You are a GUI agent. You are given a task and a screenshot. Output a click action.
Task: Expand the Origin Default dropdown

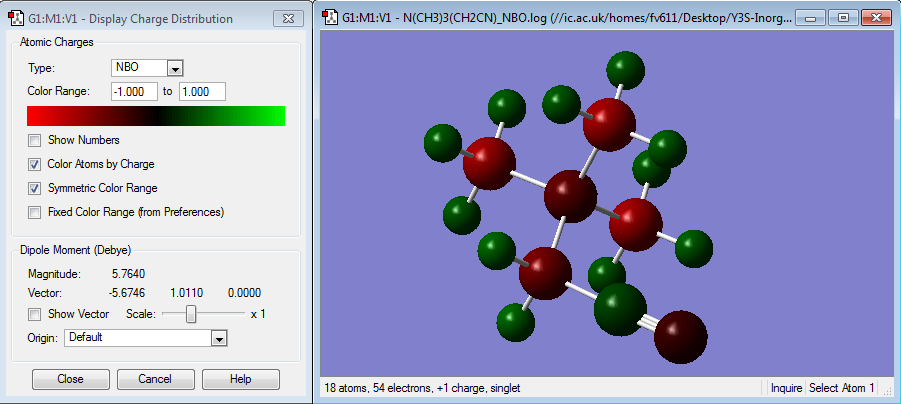point(218,338)
